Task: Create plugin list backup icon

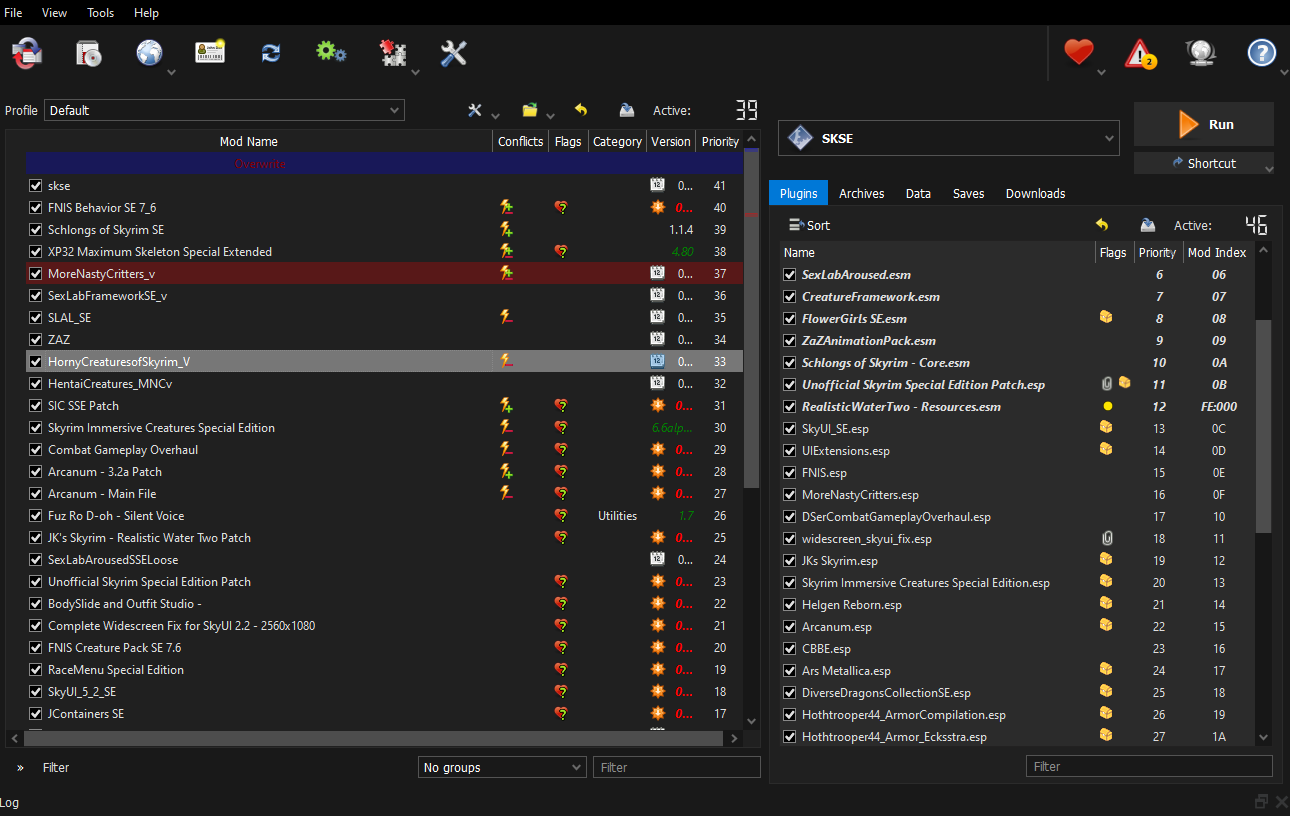Action: (1148, 225)
